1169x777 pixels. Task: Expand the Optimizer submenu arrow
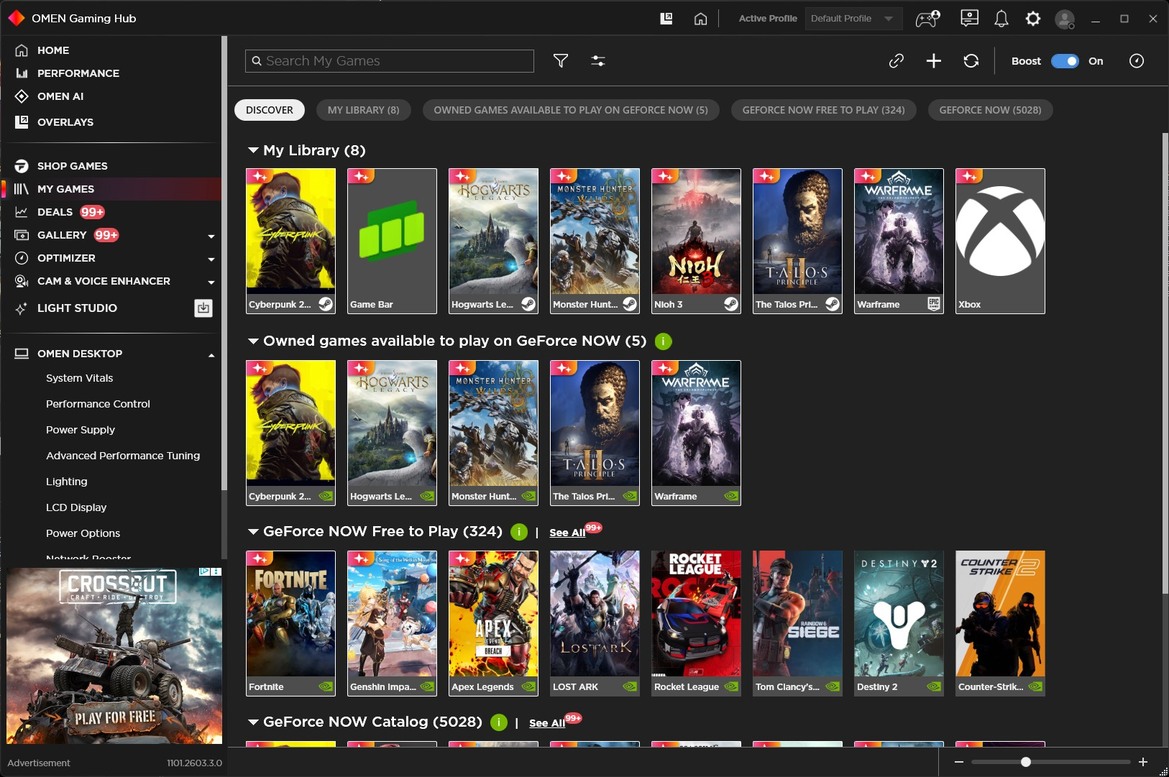coord(211,259)
